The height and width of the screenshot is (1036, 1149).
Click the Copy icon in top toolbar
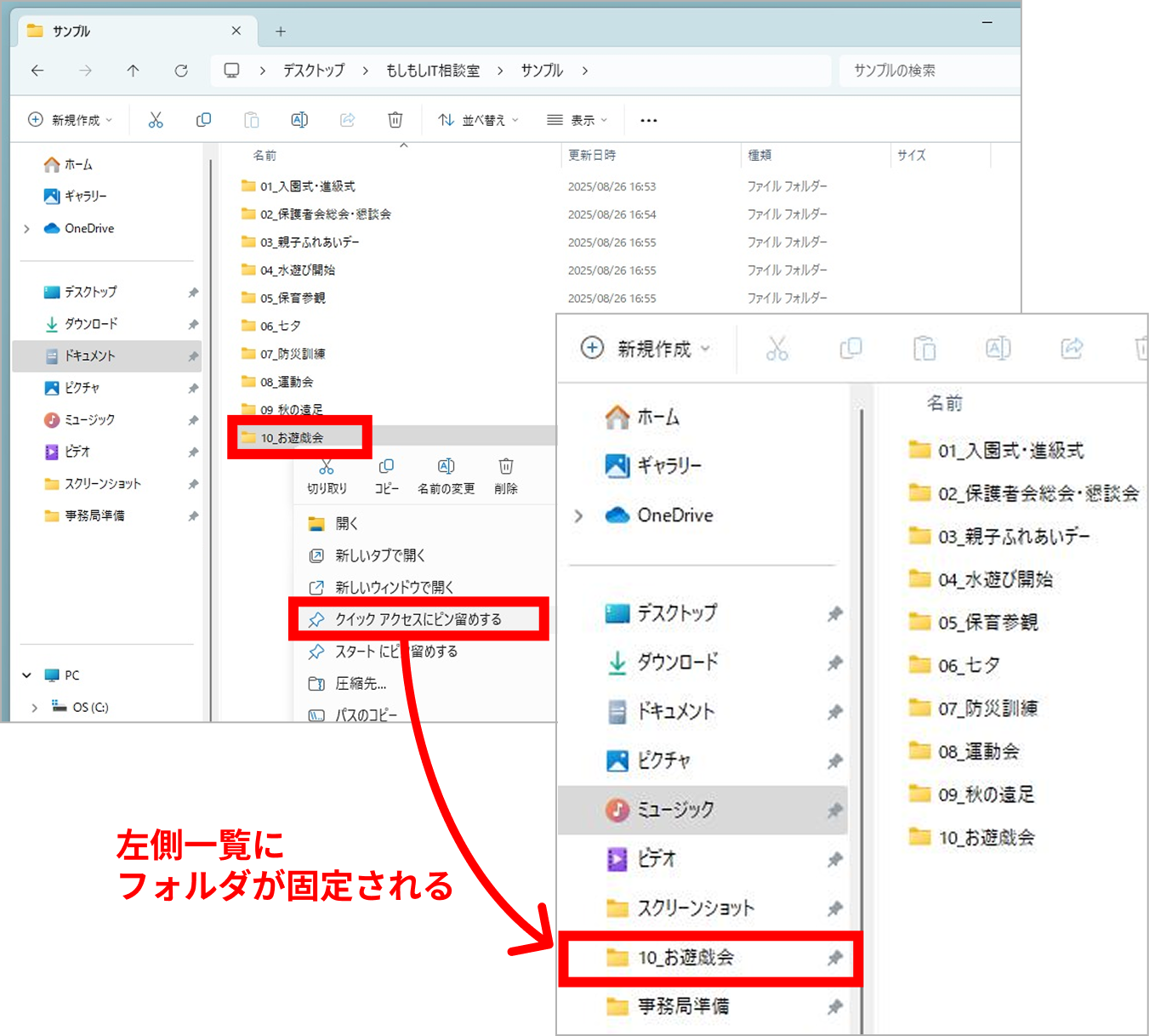tap(203, 120)
